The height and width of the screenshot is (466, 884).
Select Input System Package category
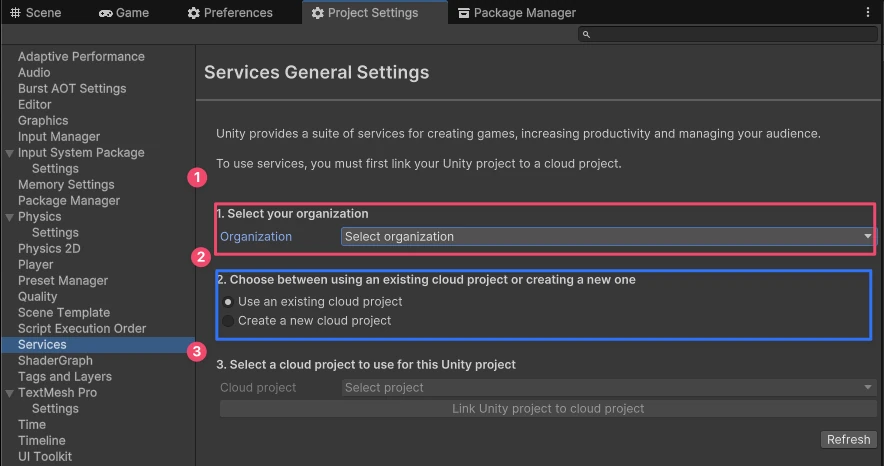[x=81, y=153]
